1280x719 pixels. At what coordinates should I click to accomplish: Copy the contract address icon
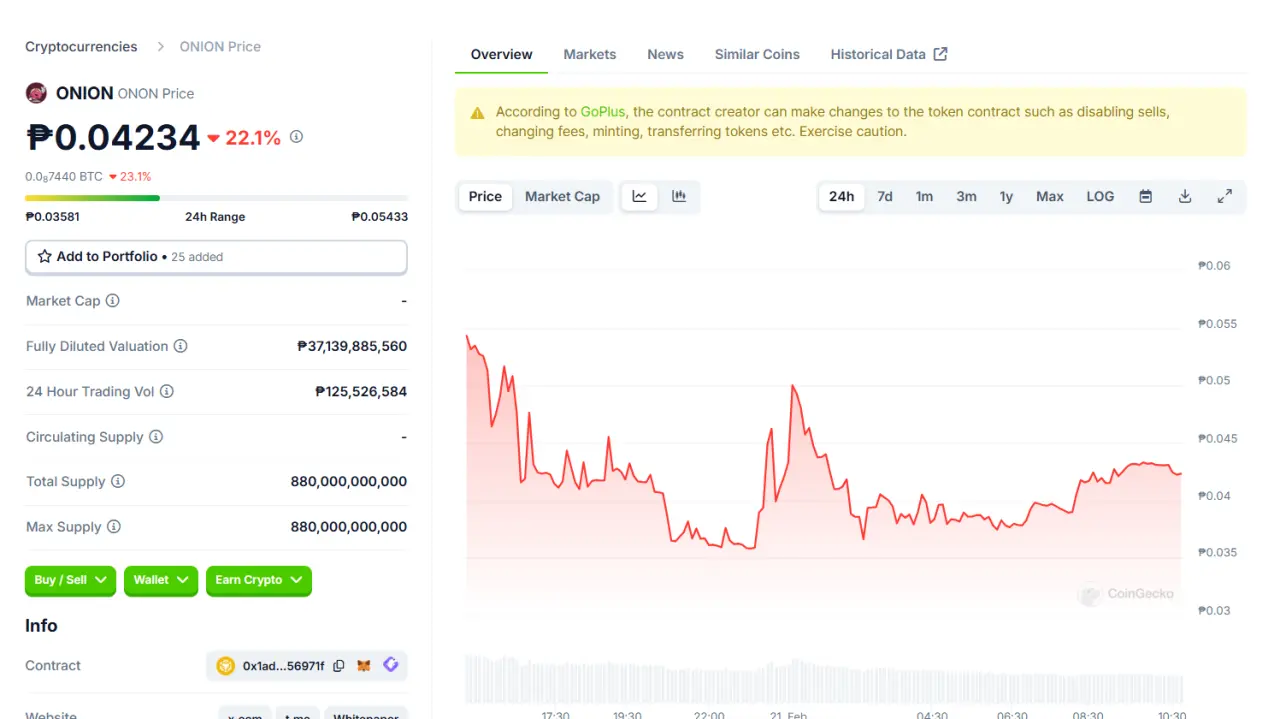(x=338, y=665)
